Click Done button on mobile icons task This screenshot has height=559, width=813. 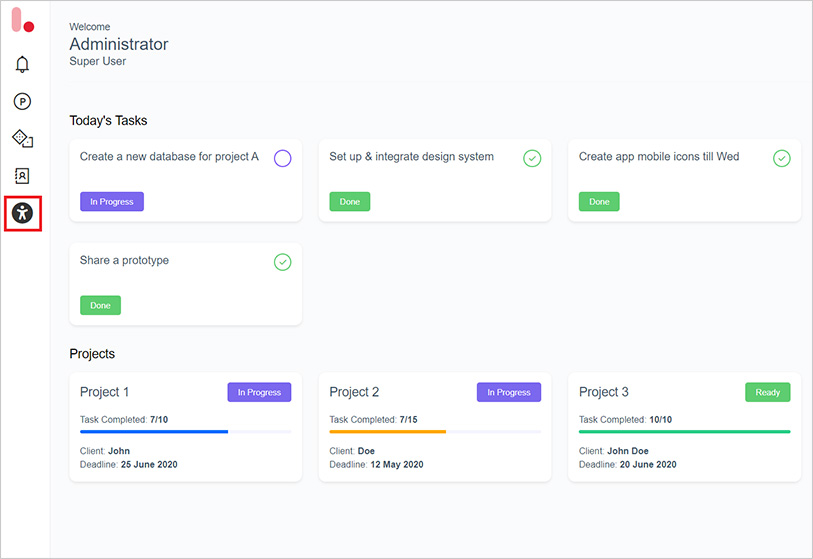point(599,202)
